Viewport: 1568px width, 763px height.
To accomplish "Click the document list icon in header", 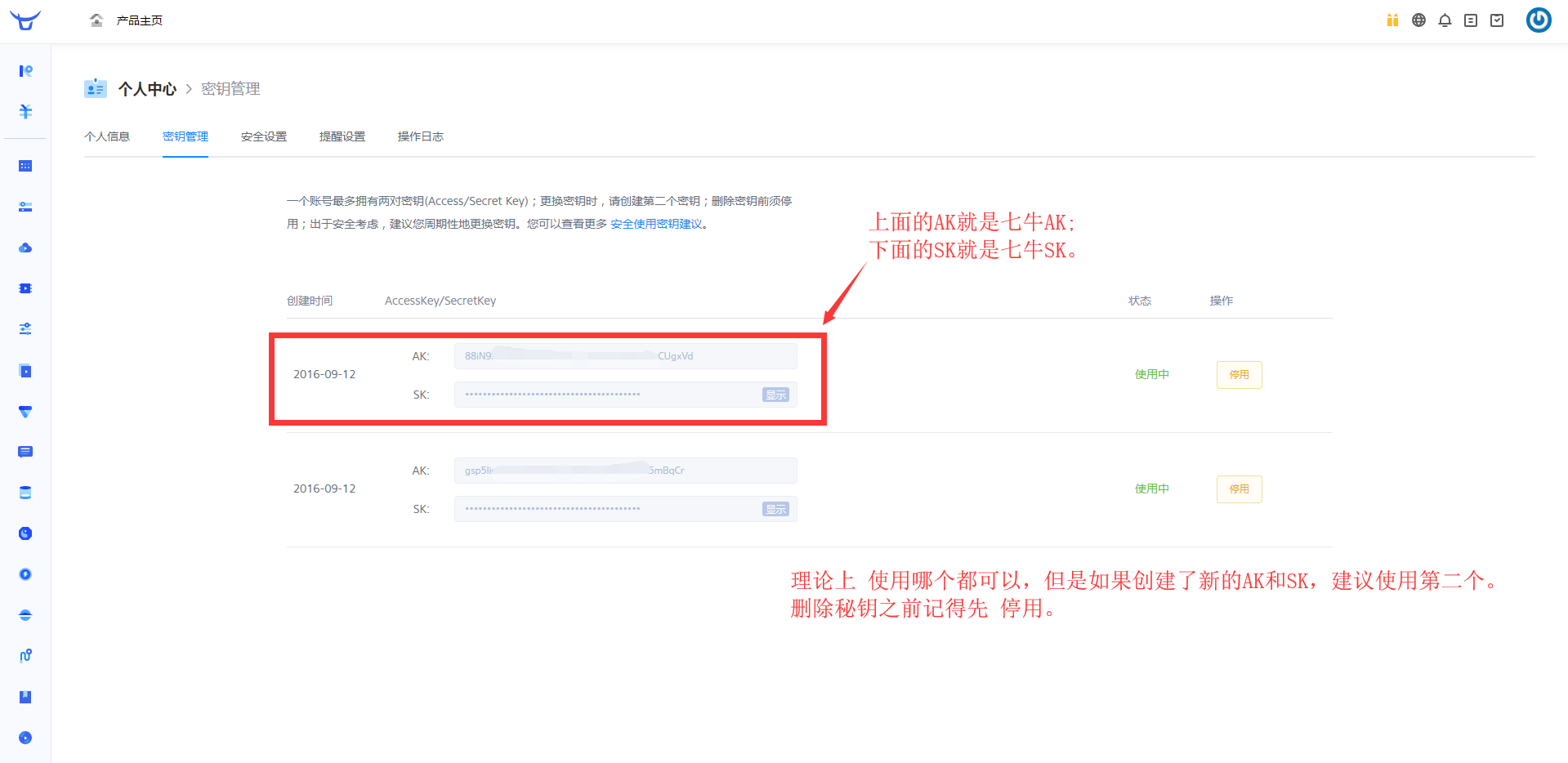I will [1471, 20].
